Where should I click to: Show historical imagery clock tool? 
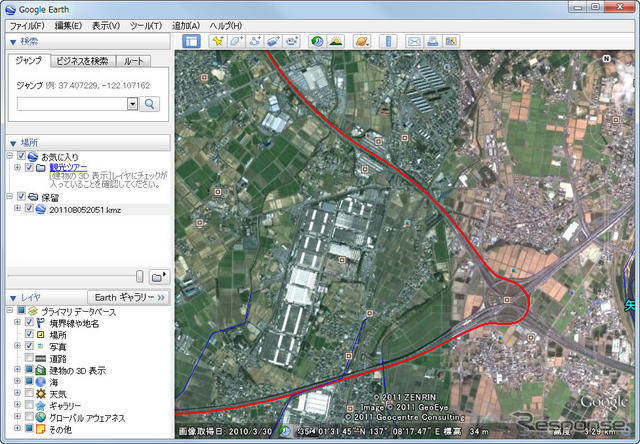[x=317, y=41]
